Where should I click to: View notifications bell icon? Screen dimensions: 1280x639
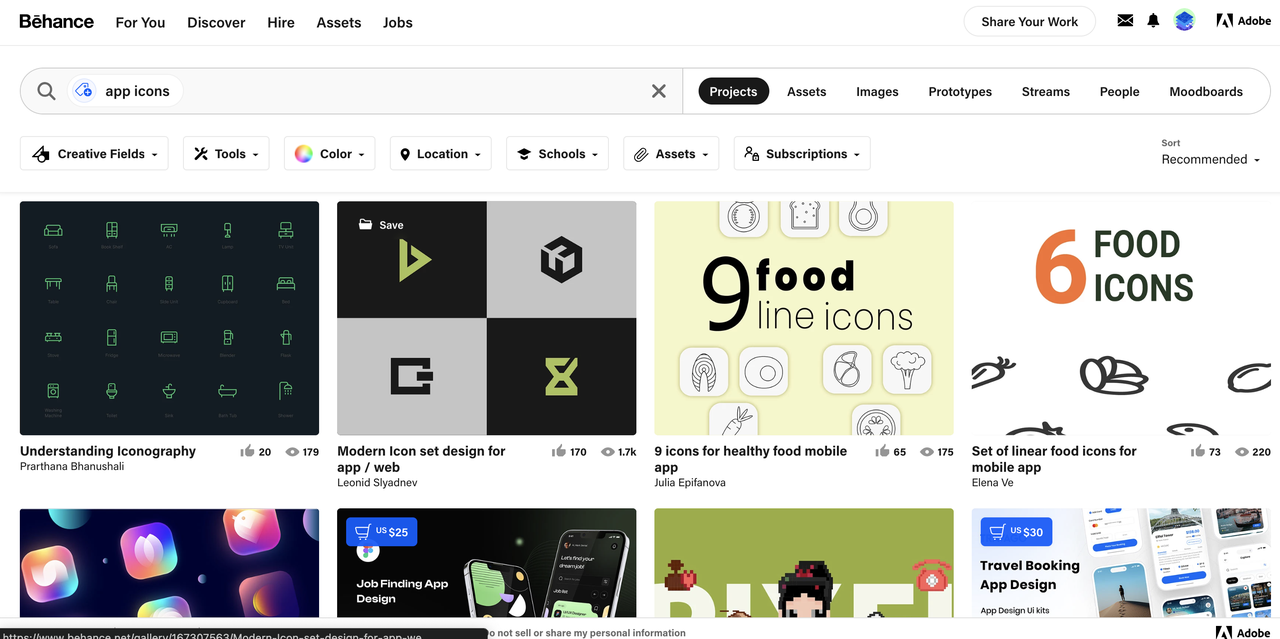(x=1153, y=20)
